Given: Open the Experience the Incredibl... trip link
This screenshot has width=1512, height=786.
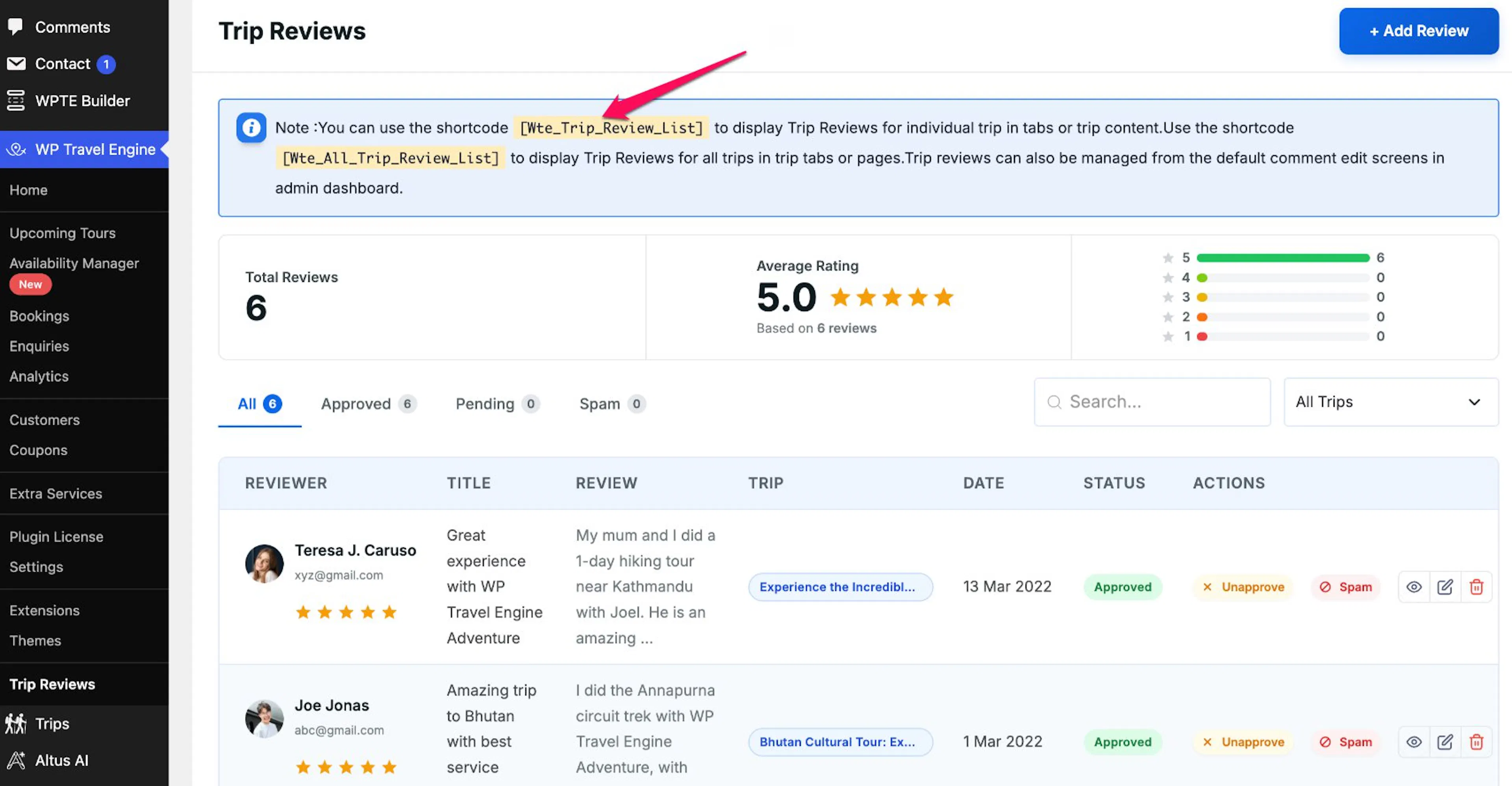Looking at the screenshot, I should click(x=840, y=586).
